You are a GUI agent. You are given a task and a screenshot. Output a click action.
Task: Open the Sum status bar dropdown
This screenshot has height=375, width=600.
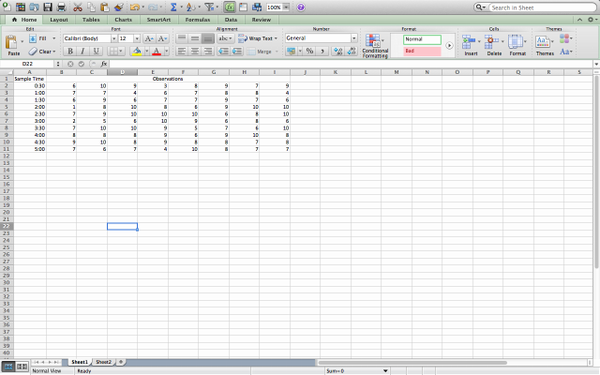(x=385, y=371)
